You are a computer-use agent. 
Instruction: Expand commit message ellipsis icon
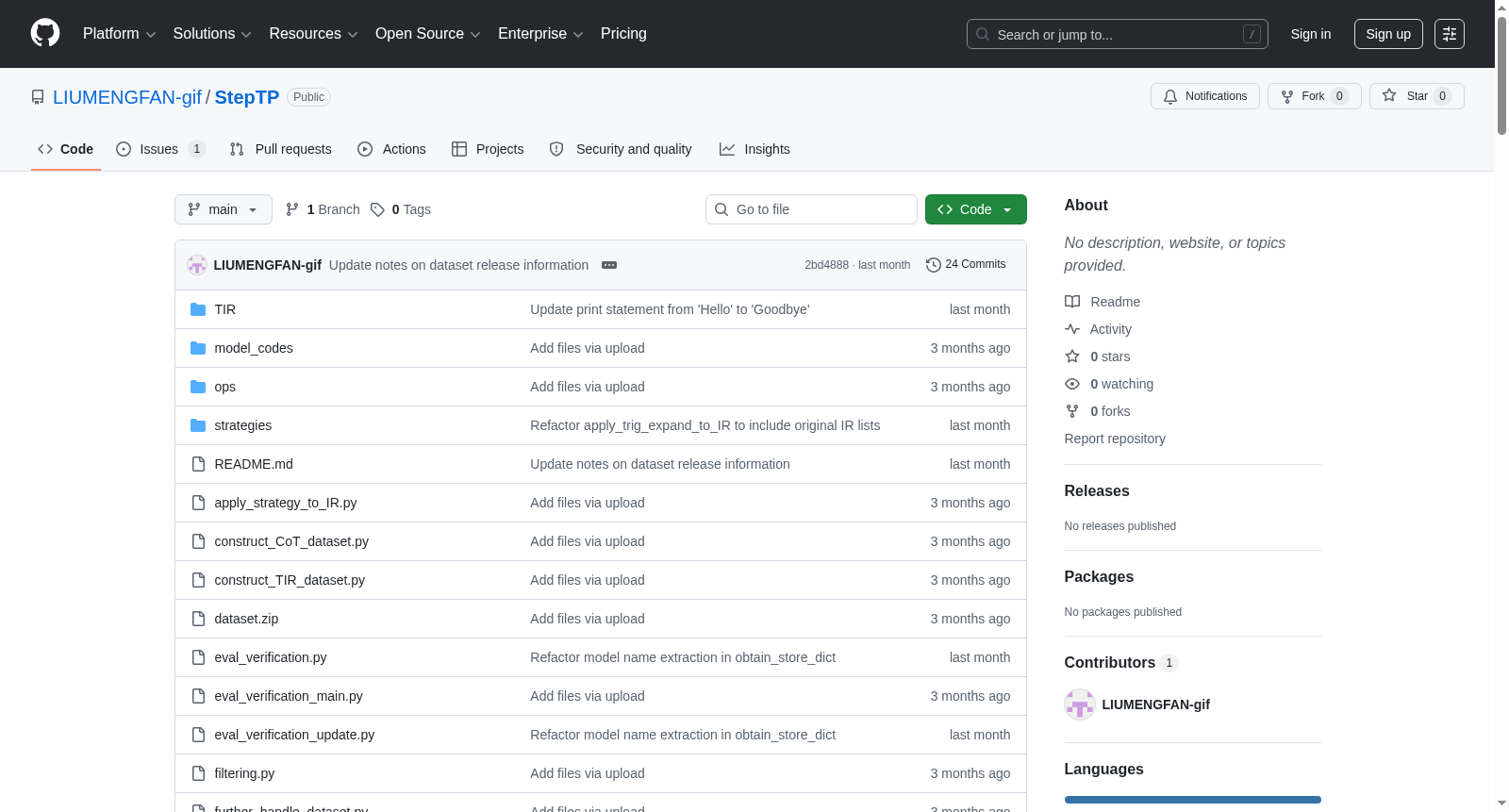coord(609,265)
